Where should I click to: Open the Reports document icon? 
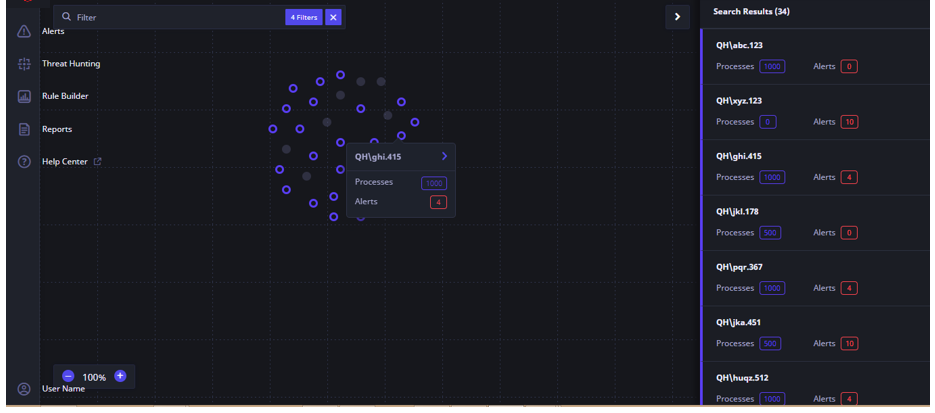[x=24, y=129]
